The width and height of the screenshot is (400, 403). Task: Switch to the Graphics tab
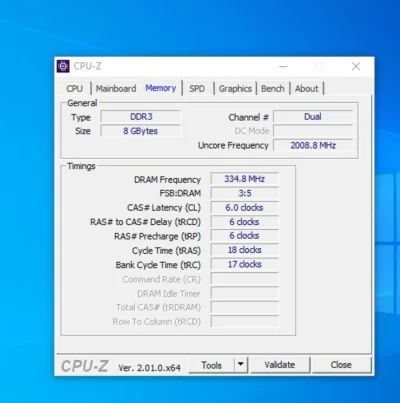[235, 89]
